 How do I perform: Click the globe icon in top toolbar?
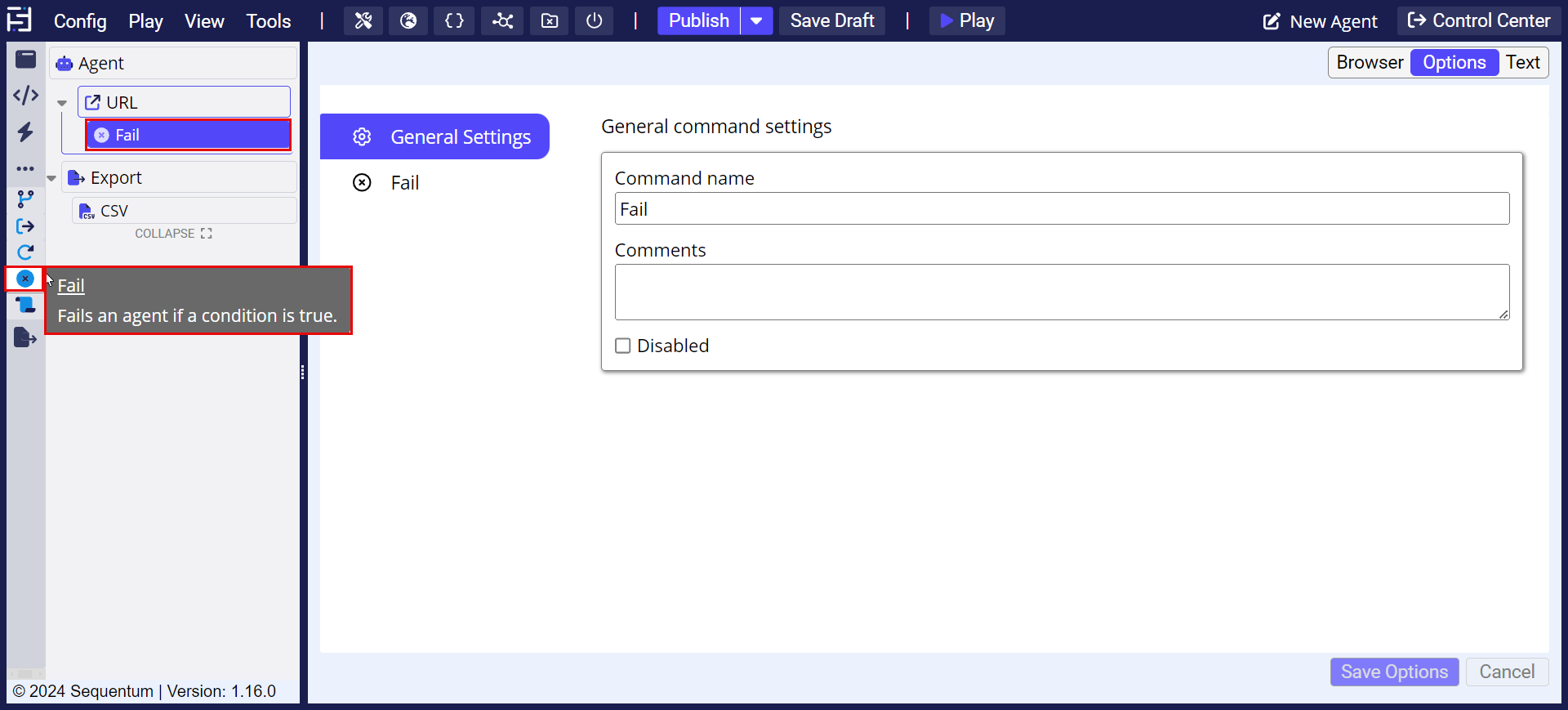tap(408, 21)
